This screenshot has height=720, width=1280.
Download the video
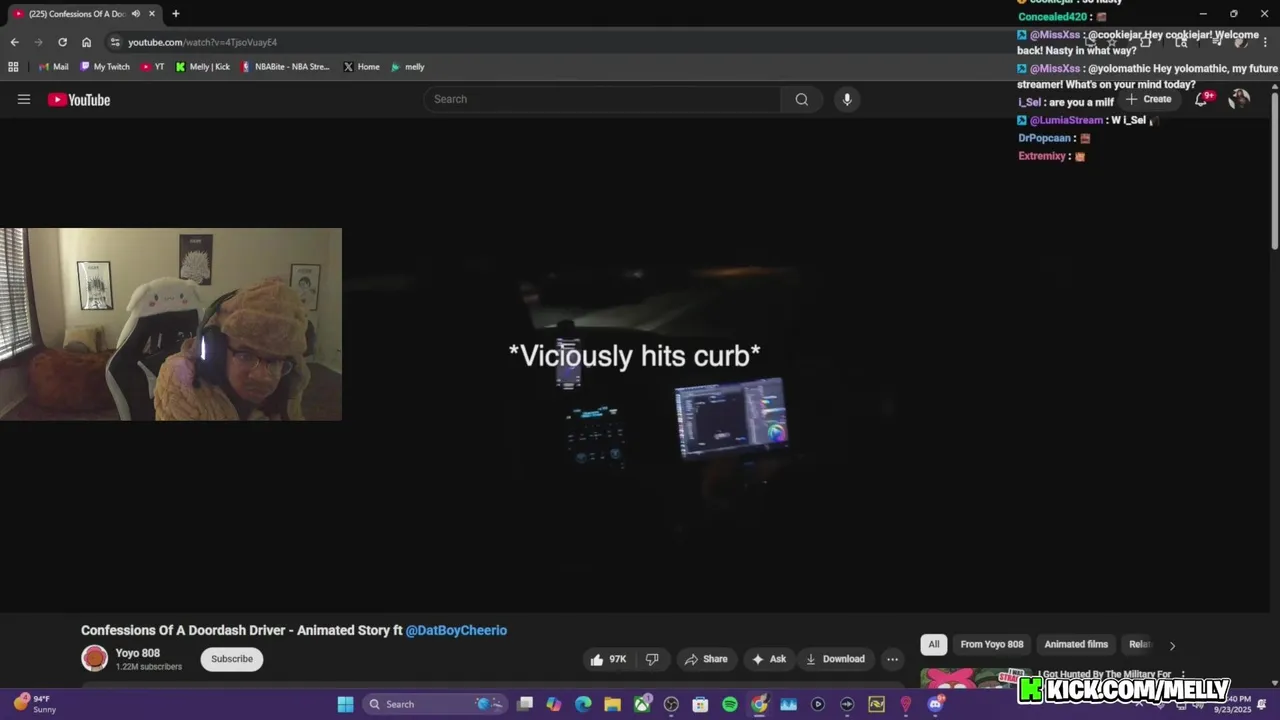836,659
